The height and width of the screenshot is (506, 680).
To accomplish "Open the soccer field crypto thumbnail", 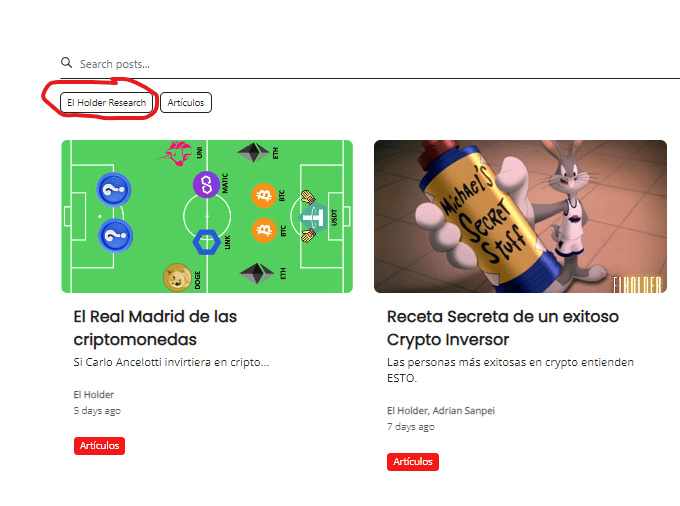I will (207, 216).
